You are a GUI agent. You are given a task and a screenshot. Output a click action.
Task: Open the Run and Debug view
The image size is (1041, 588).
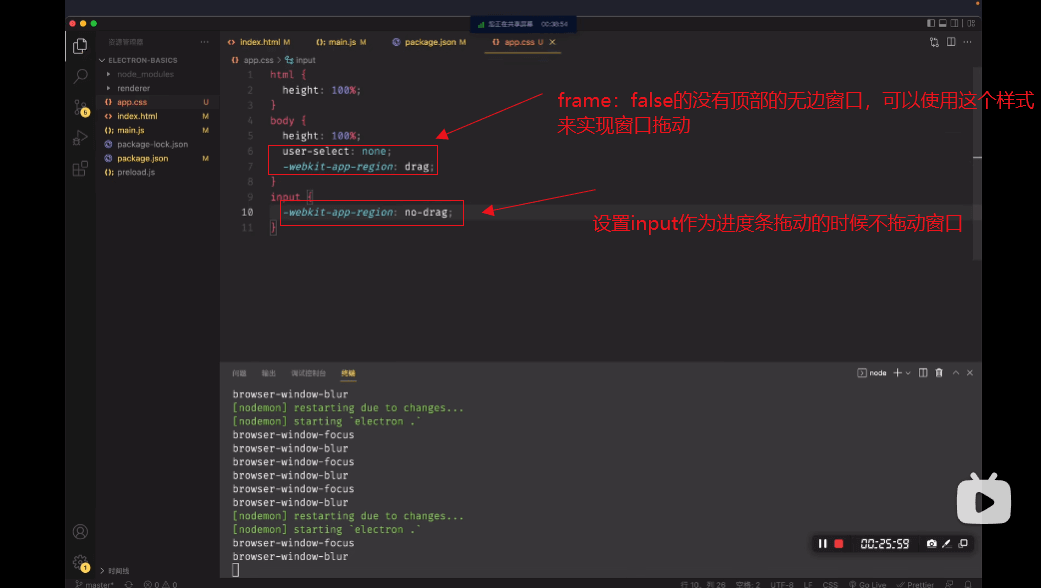click(x=80, y=138)
